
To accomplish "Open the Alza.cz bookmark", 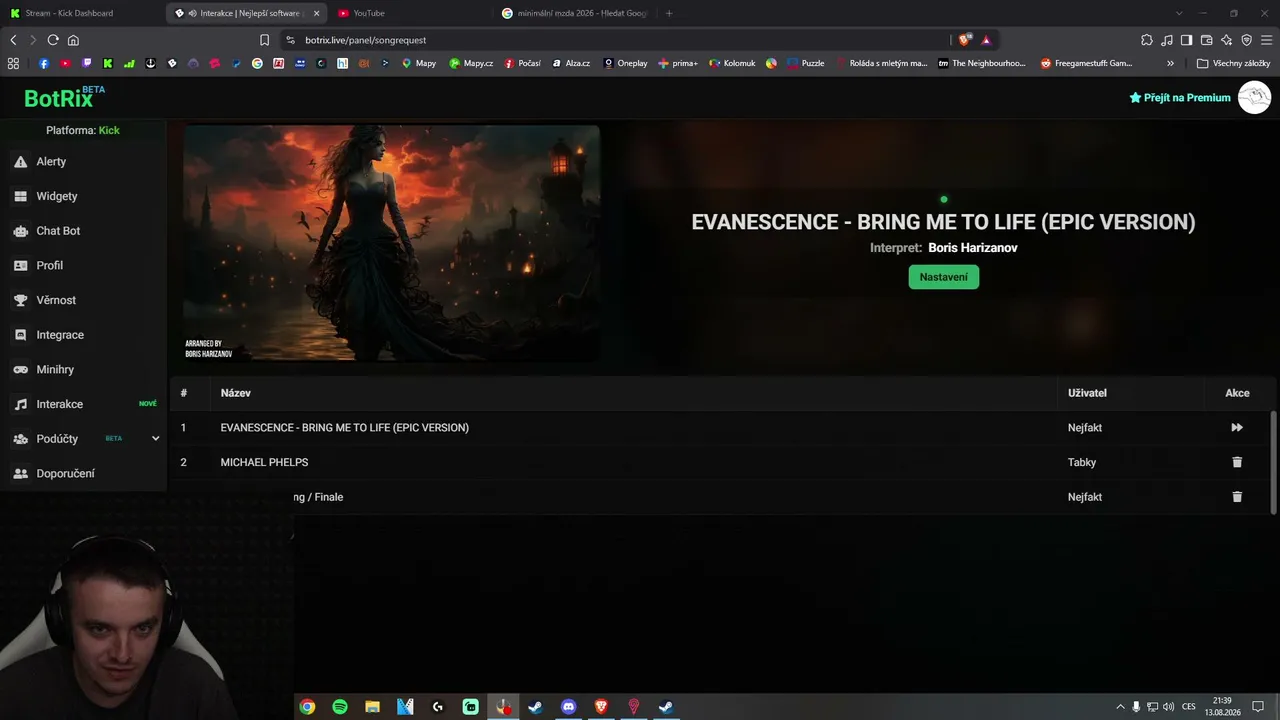I will coord(571,63).
